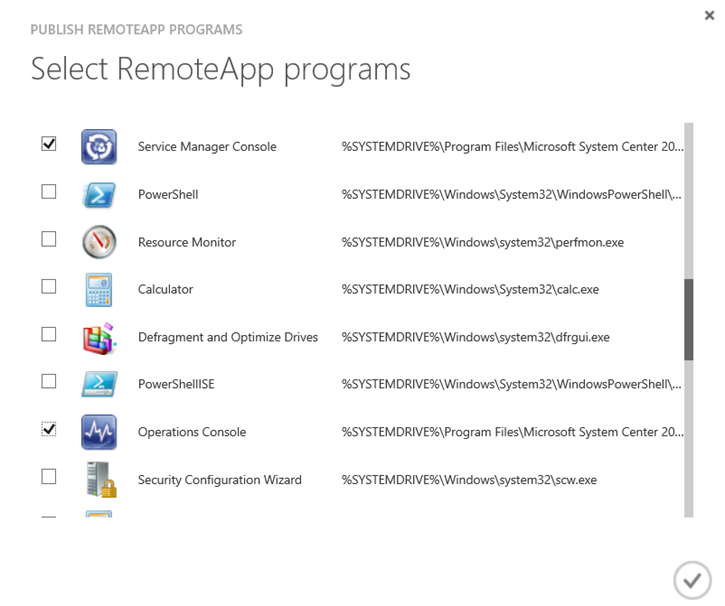The height and width of the screenshot is (606, 725).
Task: Enable the Resource Monitor checkbox
Action: tap(49, 239)
